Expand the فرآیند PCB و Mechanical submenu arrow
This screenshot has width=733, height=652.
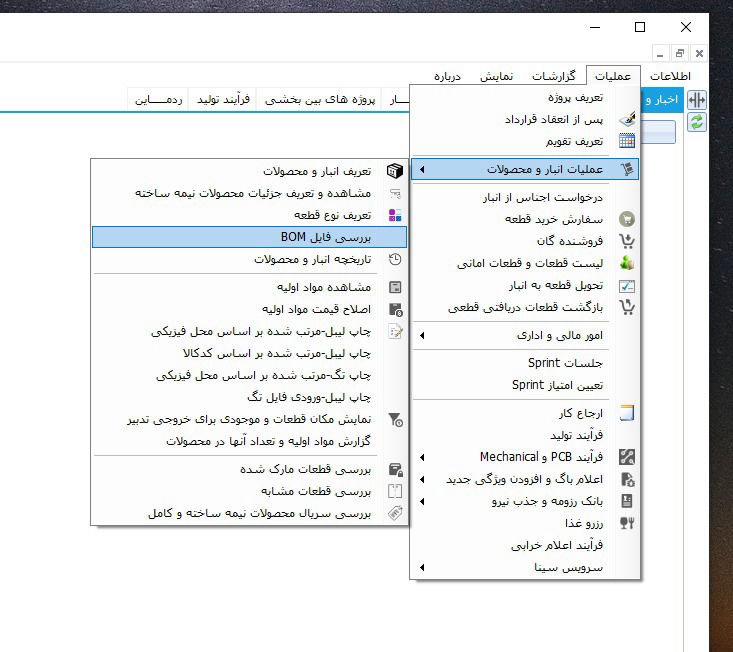pyautogui.click(x=422, y=457)
